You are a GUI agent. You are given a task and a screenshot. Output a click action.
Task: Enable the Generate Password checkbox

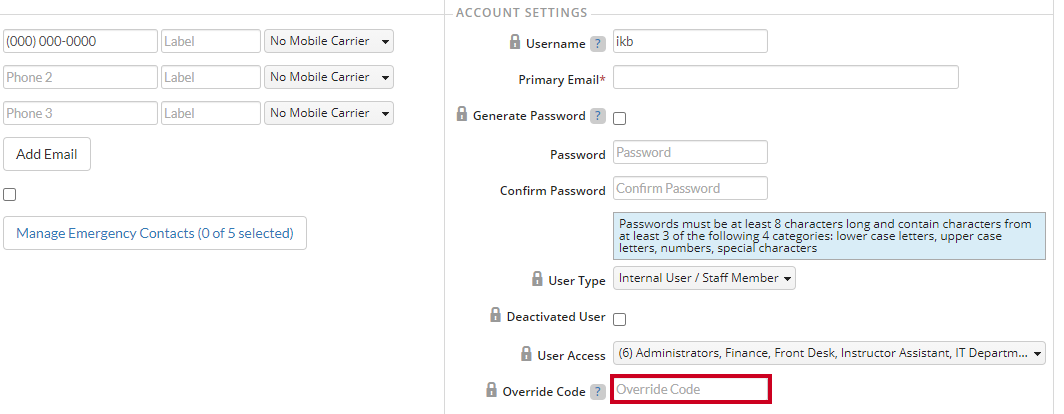620,119
